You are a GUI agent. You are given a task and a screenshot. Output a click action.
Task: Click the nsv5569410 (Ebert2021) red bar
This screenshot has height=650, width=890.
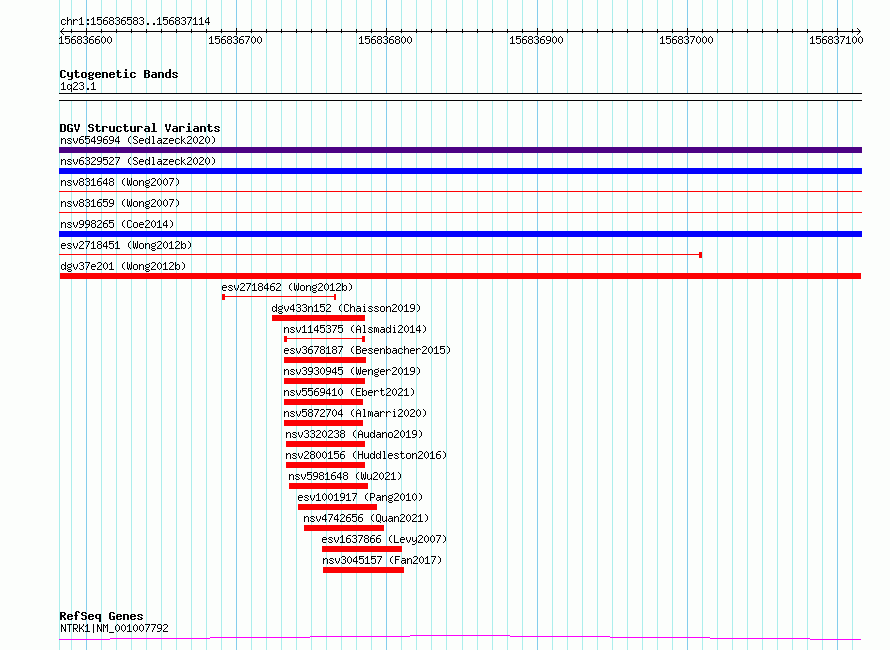[323, 402]
